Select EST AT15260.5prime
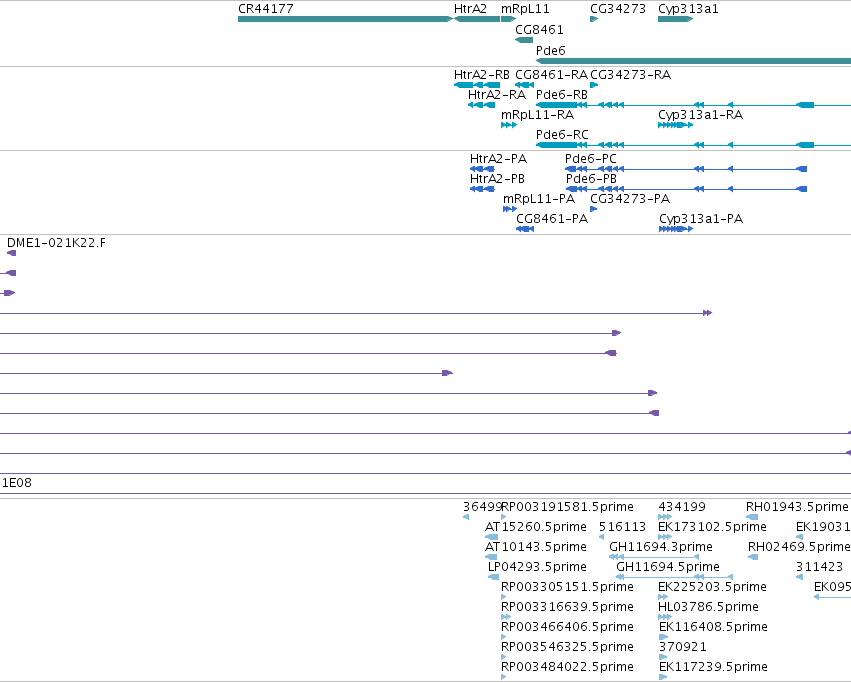The image size is (851, 682). (536, 527)
